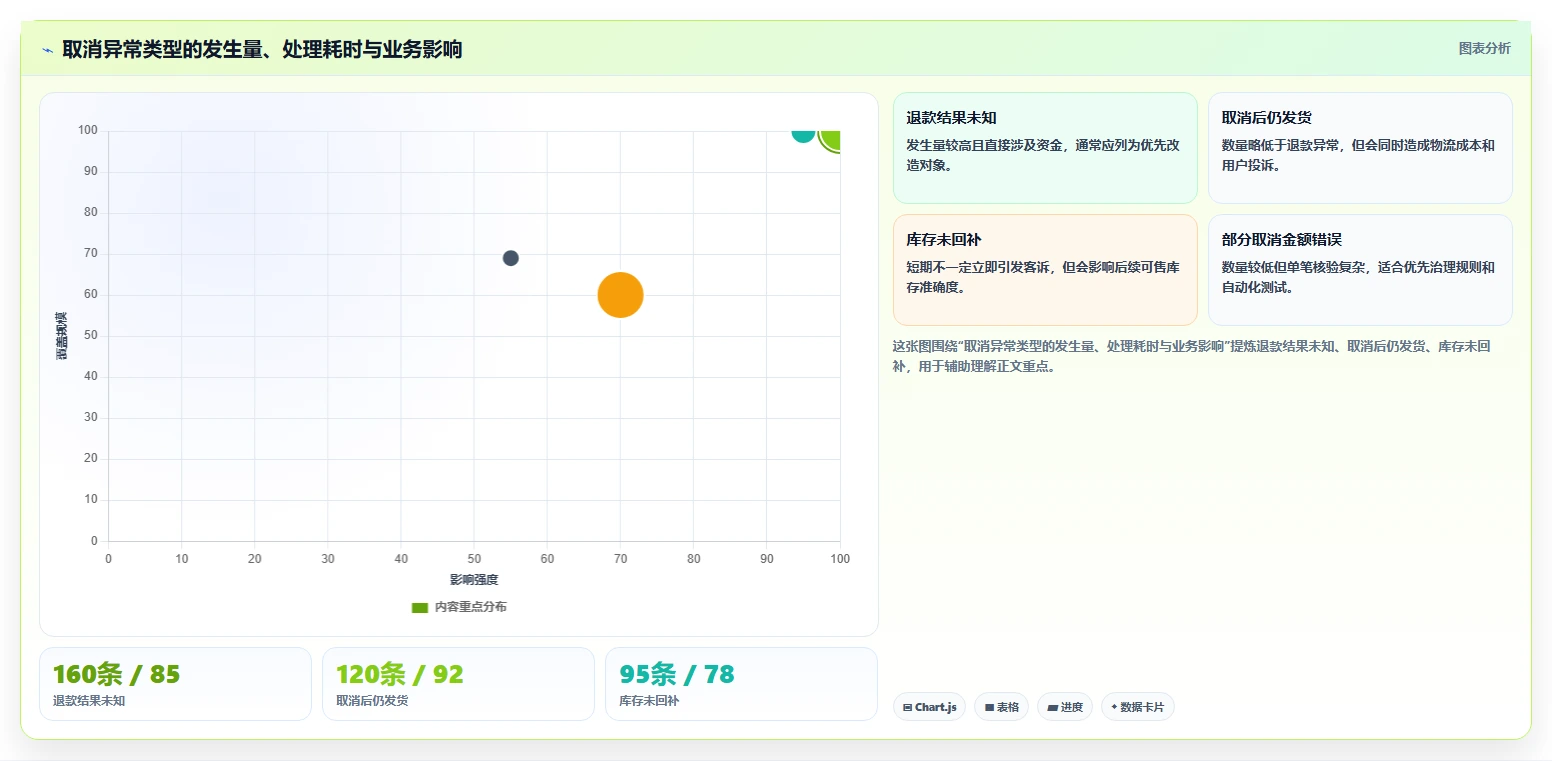Click the 数据卡片 tag chip

1137,707
